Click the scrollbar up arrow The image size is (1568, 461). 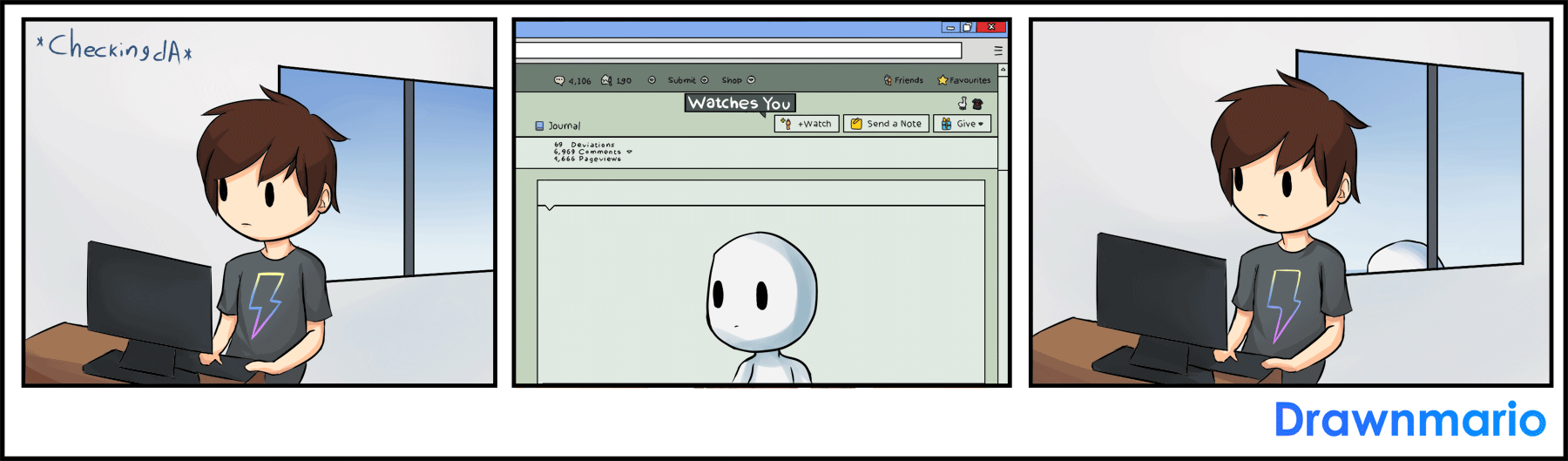click(x=1003, y=69)
